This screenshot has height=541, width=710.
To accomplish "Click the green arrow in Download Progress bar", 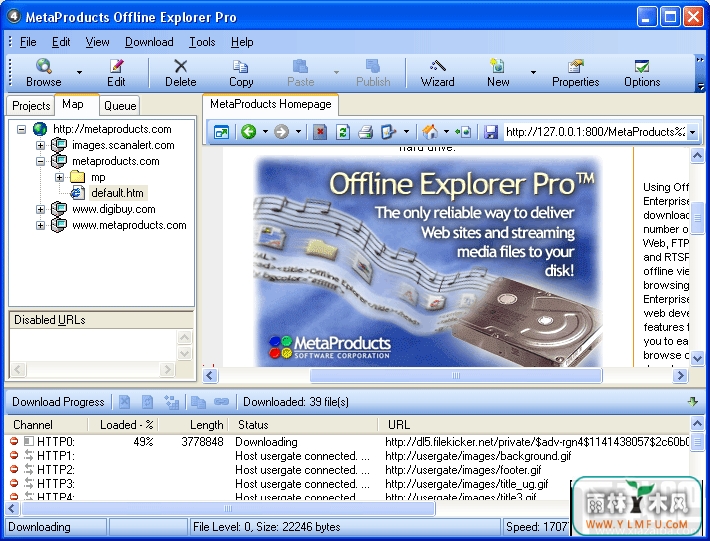I will pos(692,401).
